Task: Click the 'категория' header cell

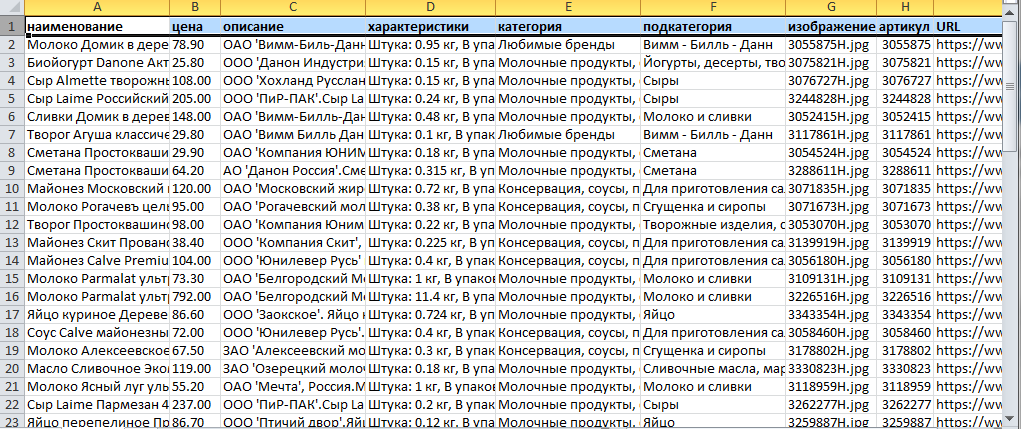Action: (x=568, y=27)
